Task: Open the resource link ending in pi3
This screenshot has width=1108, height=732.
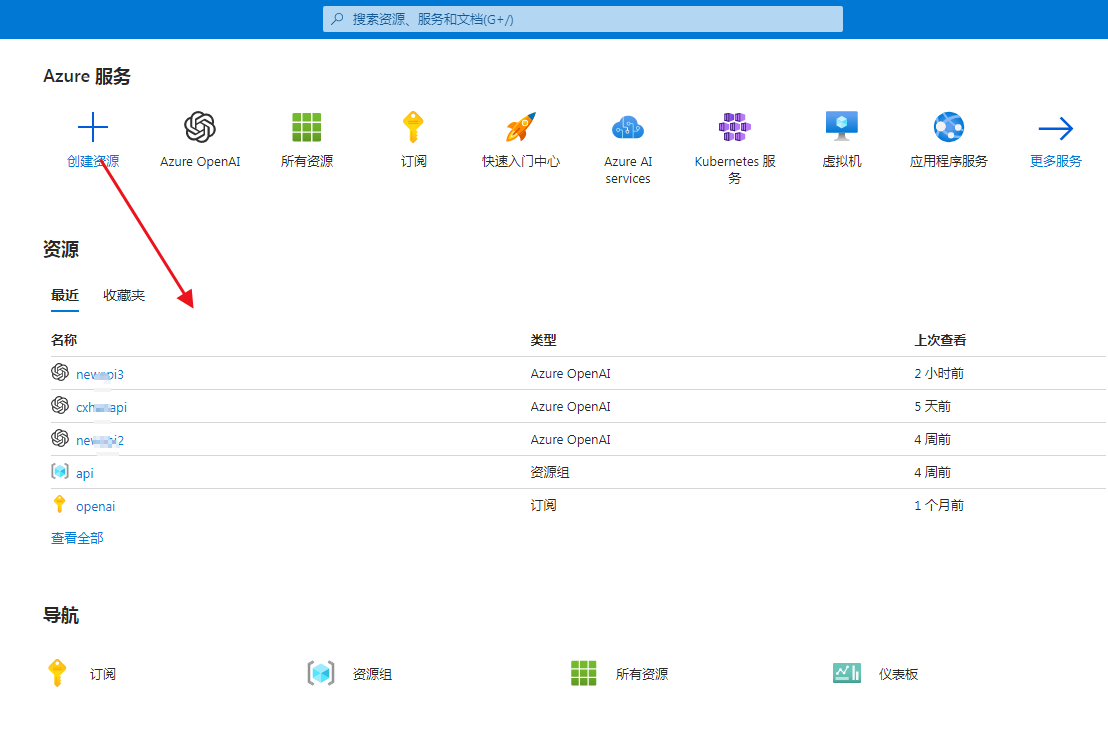Action: pyautogui.click(x=100, y=374)
